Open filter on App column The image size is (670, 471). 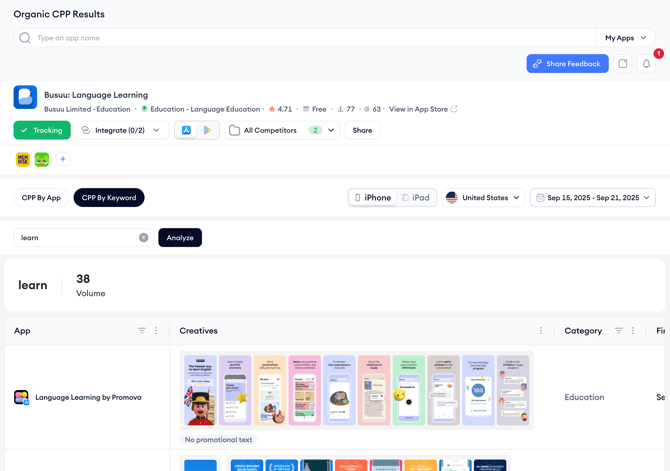point(142,331)
